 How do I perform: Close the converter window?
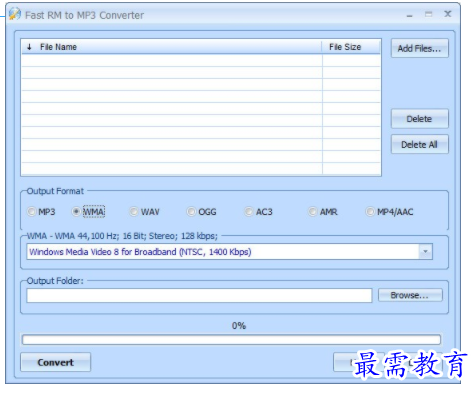pos(448,14)
